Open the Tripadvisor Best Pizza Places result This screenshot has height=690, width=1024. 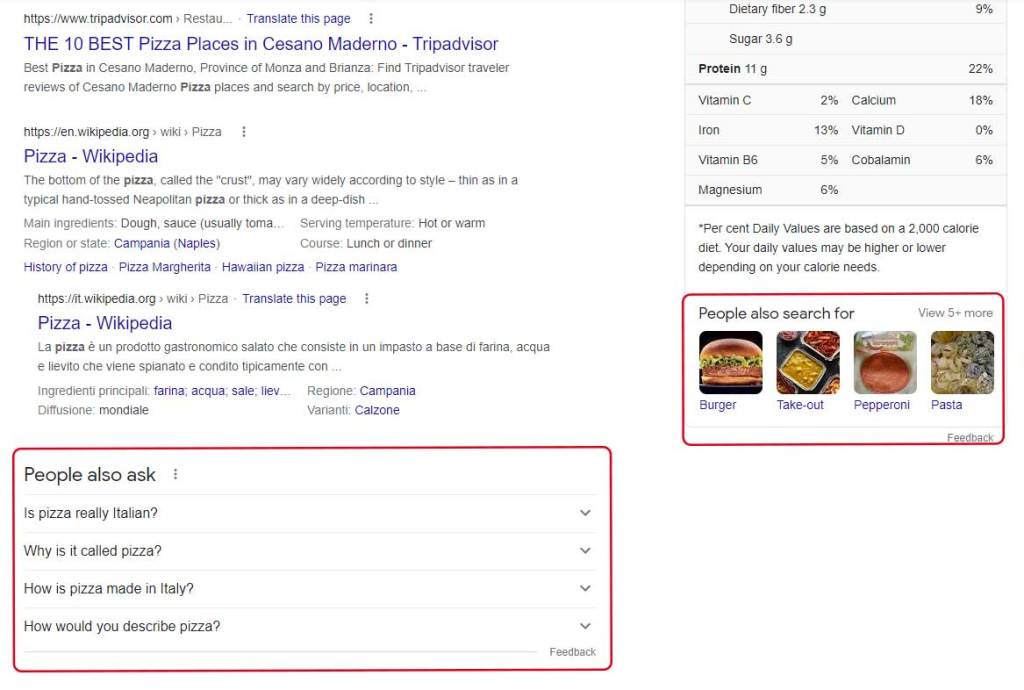260,44
